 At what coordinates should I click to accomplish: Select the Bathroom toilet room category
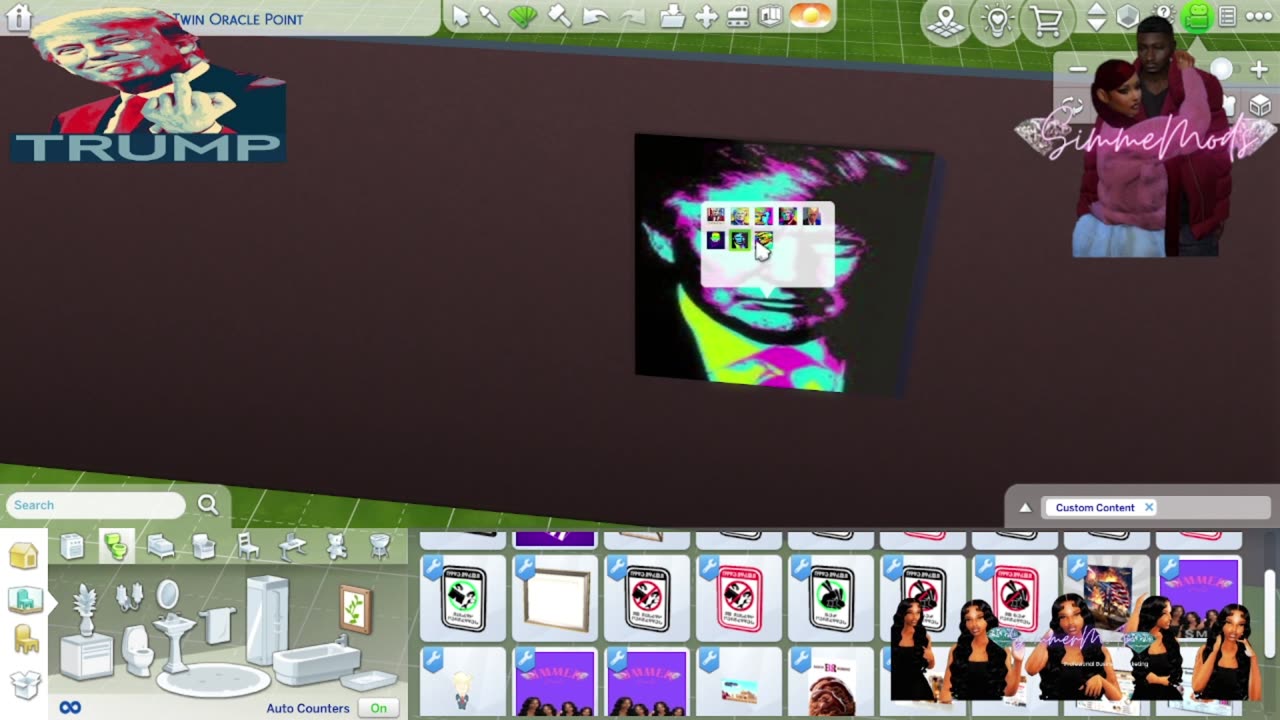coord(116,546)
